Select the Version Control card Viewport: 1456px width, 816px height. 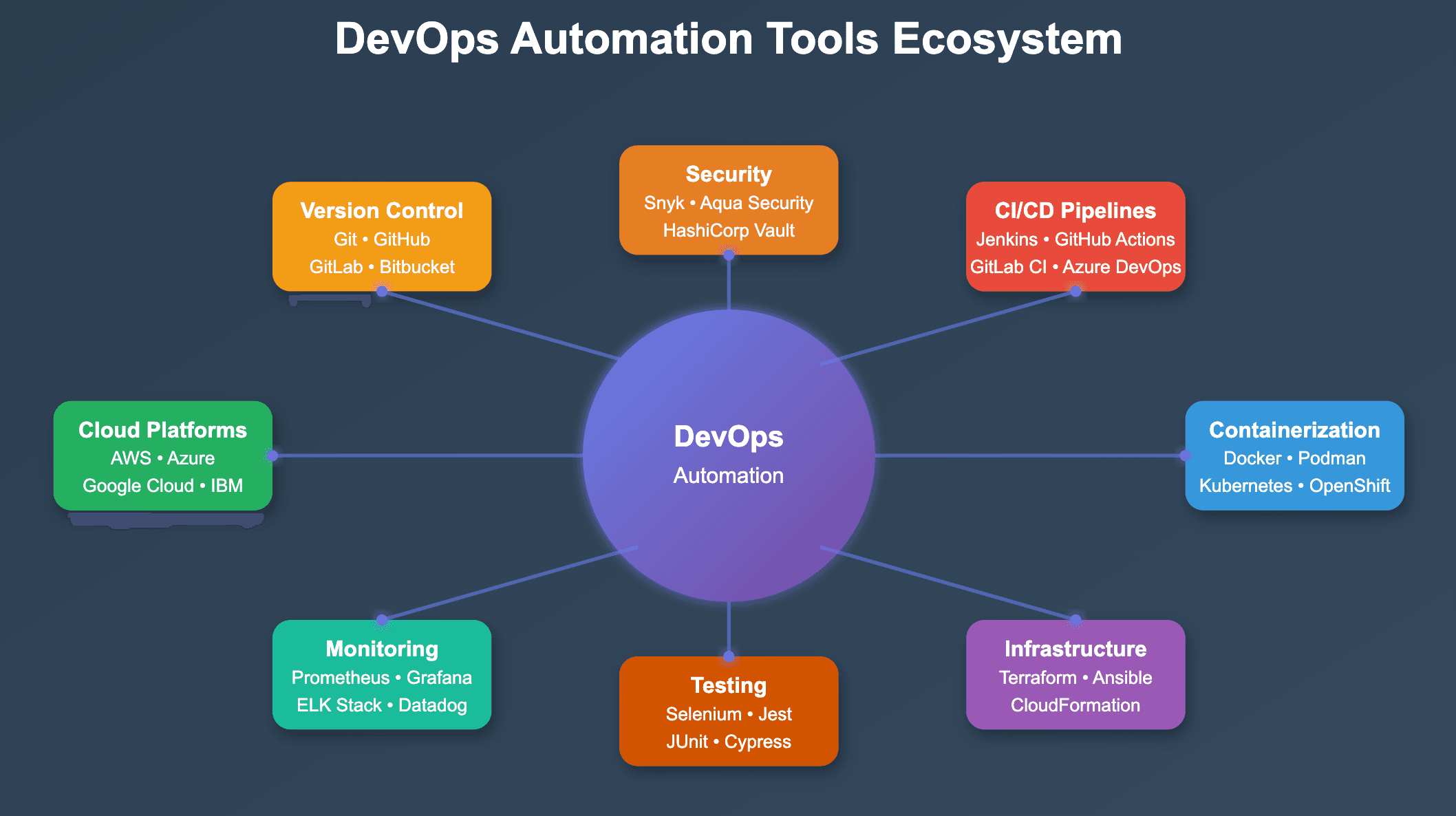[382, 236]
